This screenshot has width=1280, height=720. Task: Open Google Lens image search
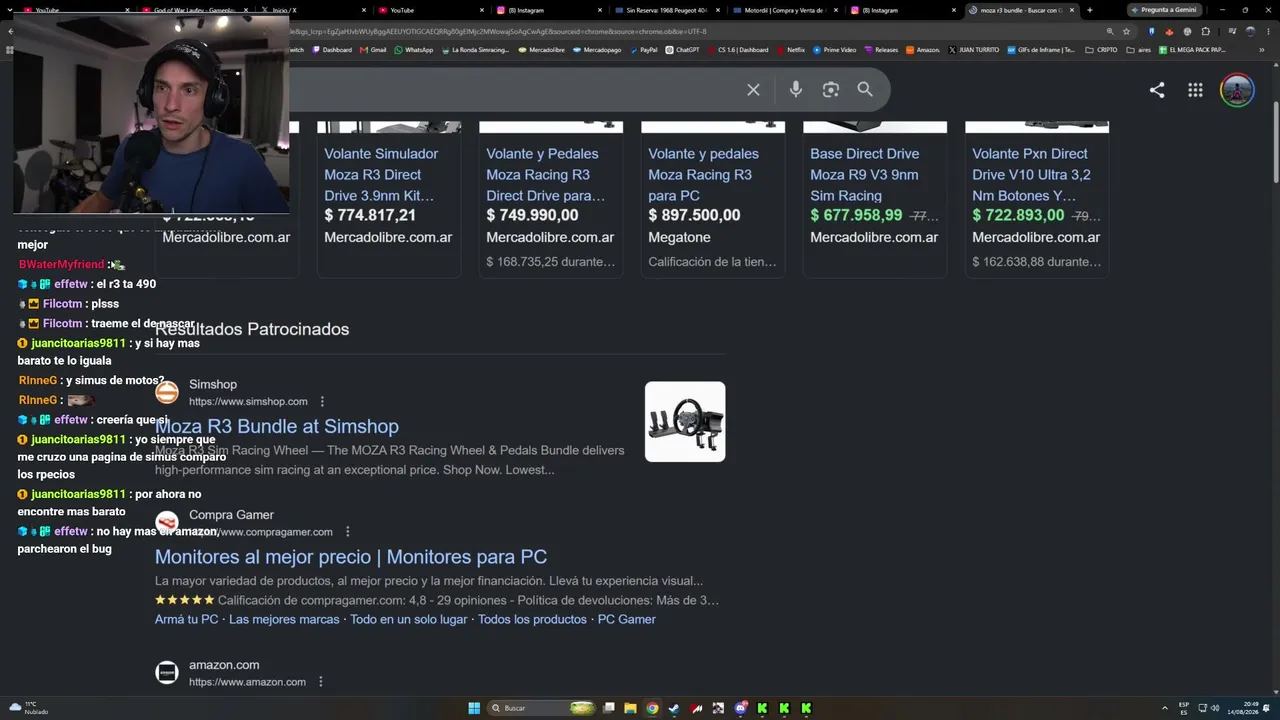[830, 90]
